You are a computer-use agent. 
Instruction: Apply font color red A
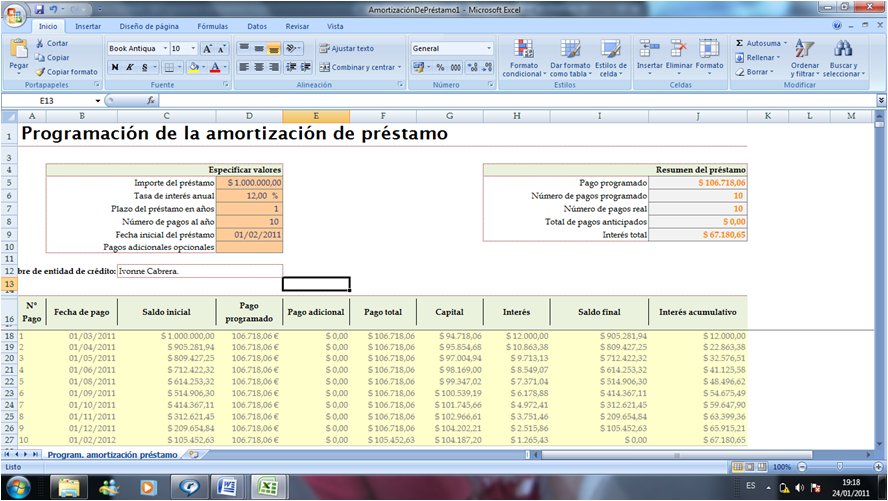(x=215, y=67)
